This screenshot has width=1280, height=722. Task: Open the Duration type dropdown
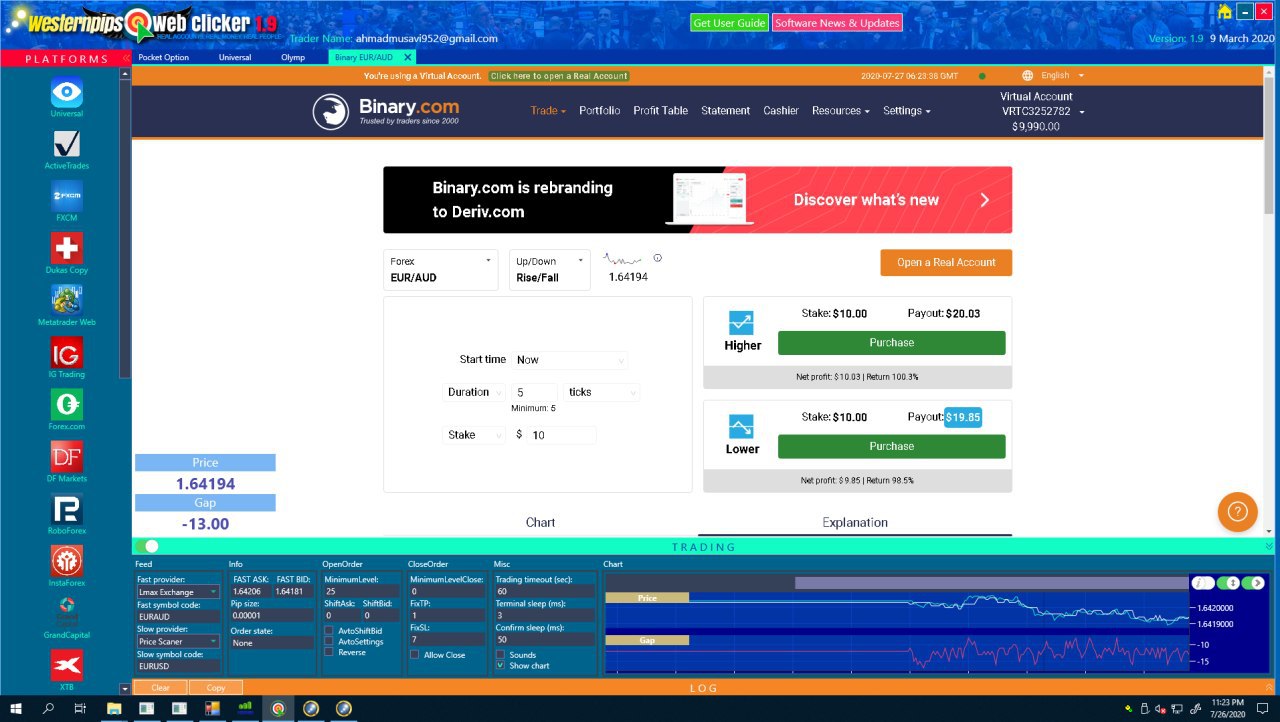475,392
